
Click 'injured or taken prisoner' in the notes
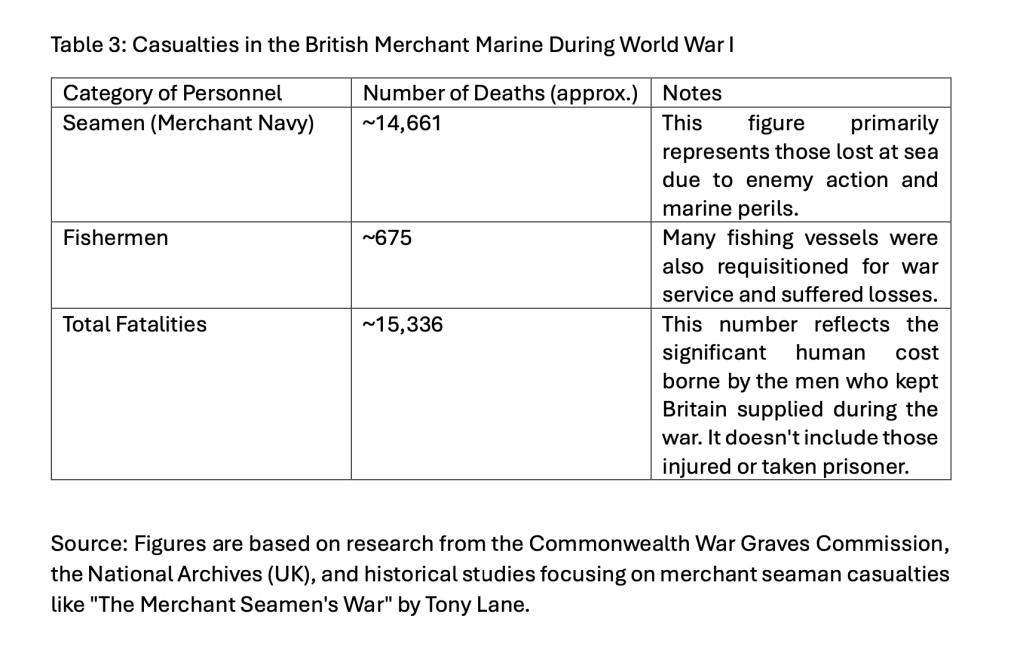[x=785, y=467]
